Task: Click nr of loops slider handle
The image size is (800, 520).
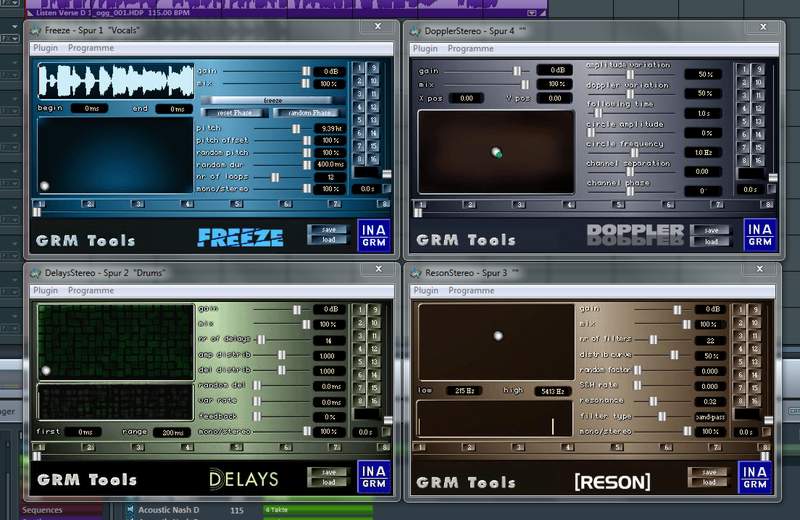Action: (x=275, y=177)
